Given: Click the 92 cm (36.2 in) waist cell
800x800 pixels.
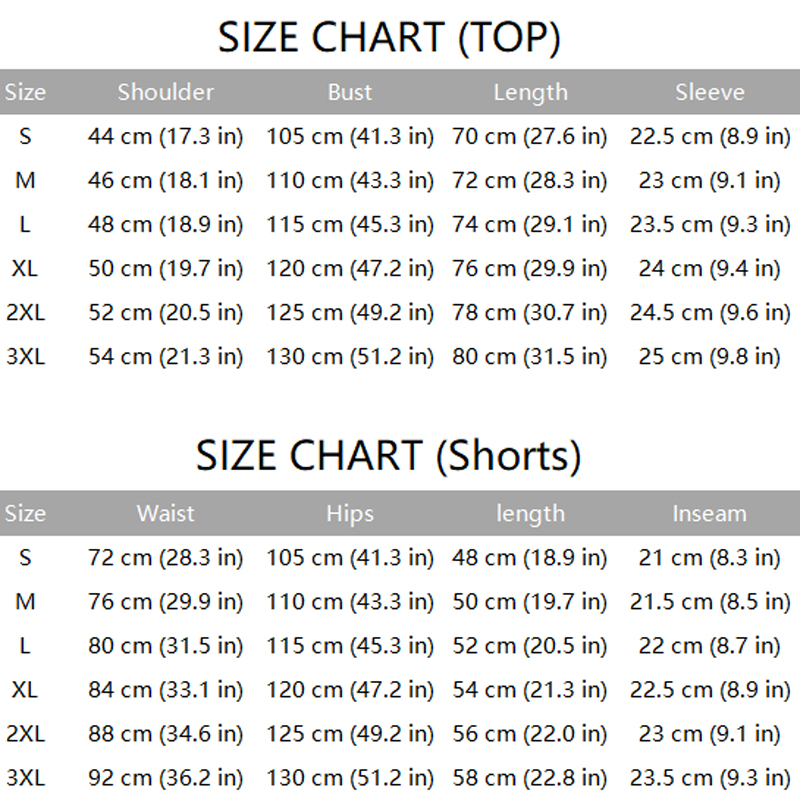Looking at the screenshot, I should pyautogui.click(x=166, y=778).
